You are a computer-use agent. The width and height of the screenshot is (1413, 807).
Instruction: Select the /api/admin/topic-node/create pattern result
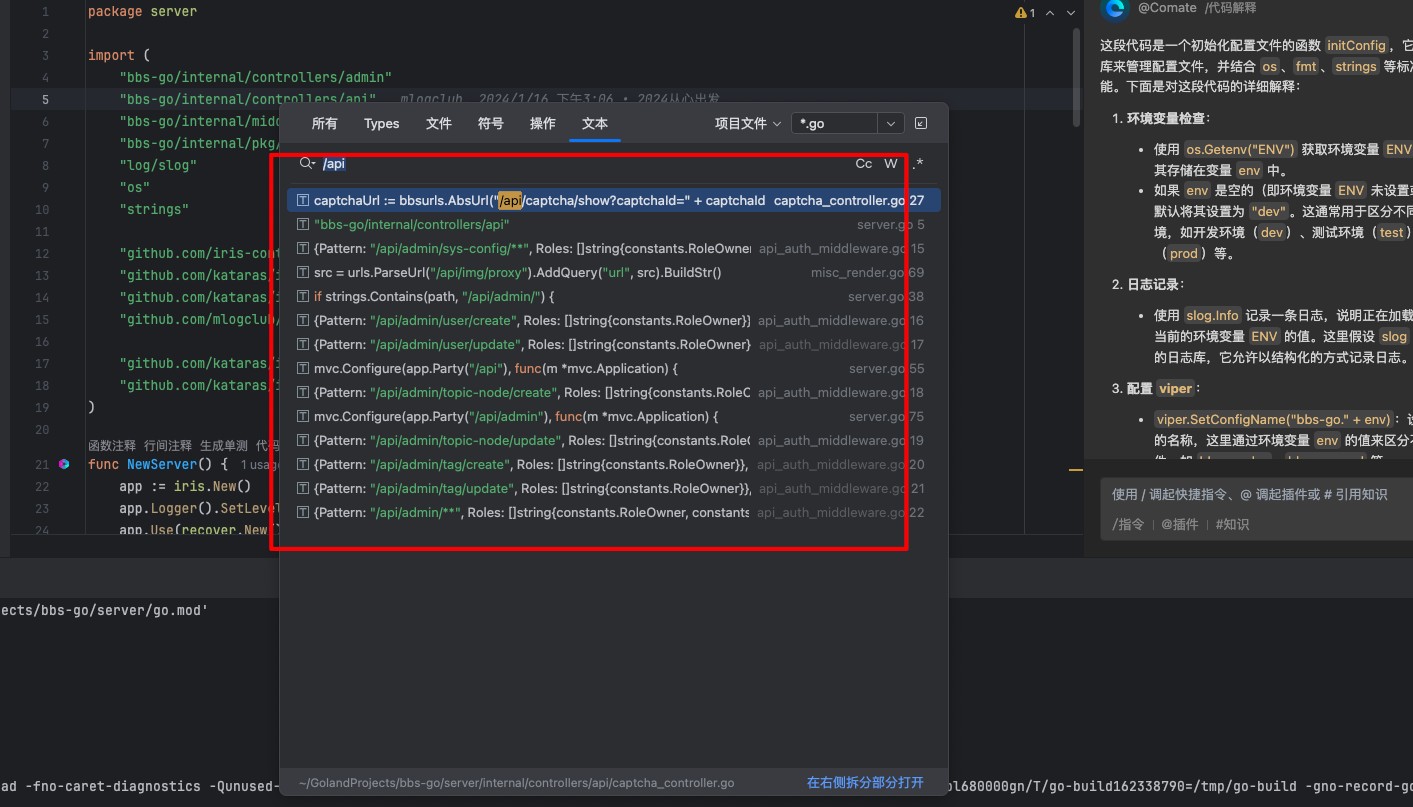[613, 393]
